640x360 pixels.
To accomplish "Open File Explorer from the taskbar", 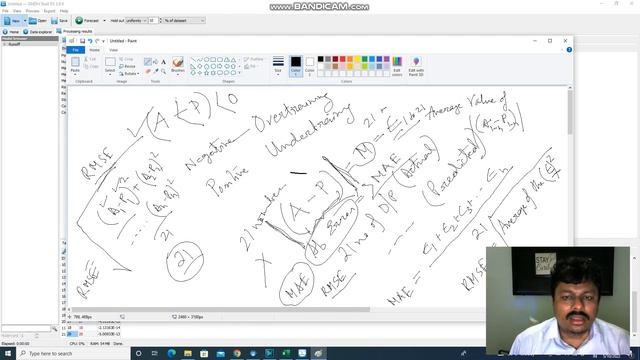I will [188, 353].
